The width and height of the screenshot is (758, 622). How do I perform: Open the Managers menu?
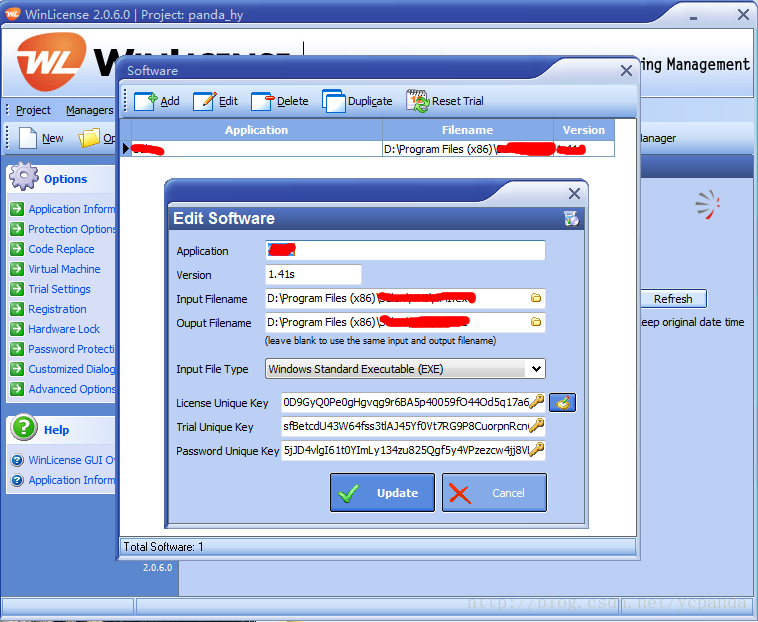(x=89, y=110)
